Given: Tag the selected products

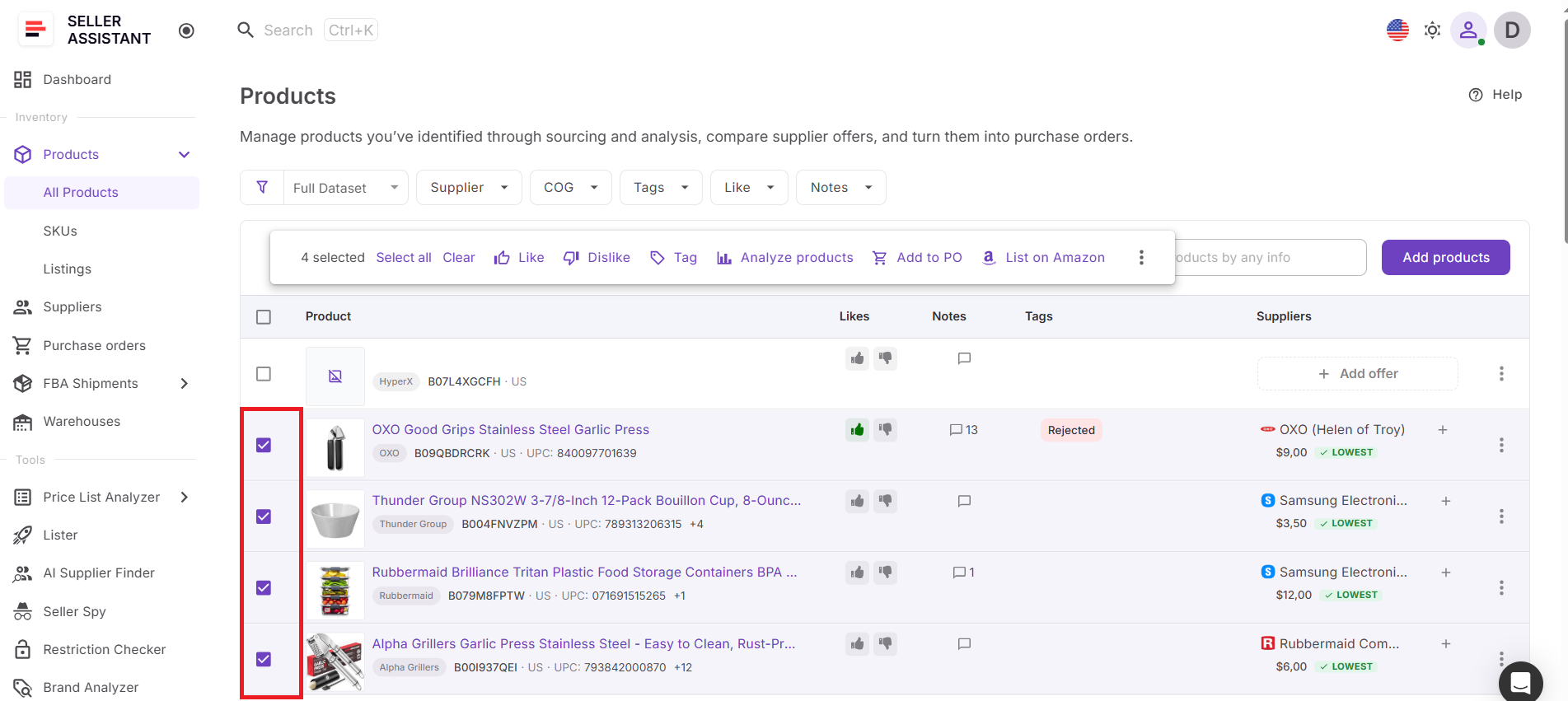Looking at the screenshot, I should click(673, 258).
